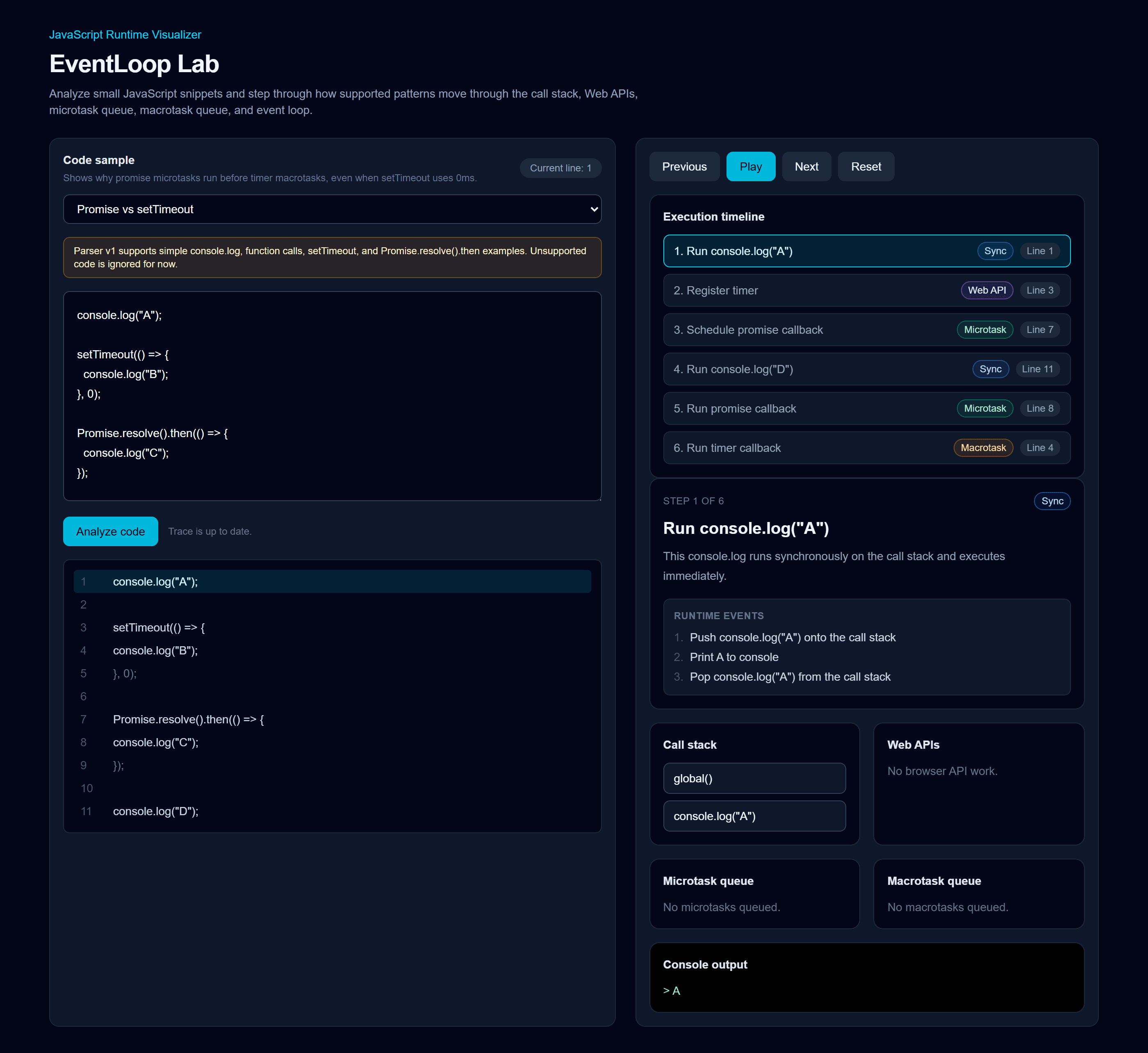Click the Microtask badge on Run promise callback

(984, 408)
